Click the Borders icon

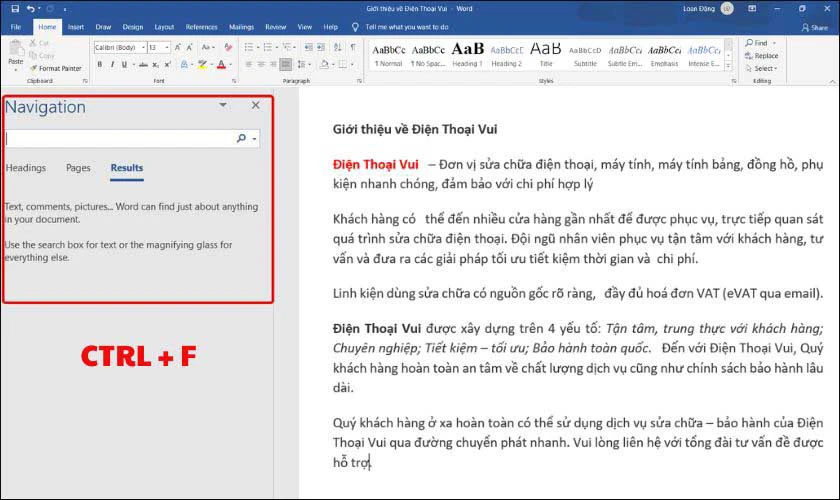click(x=342, y=64)
